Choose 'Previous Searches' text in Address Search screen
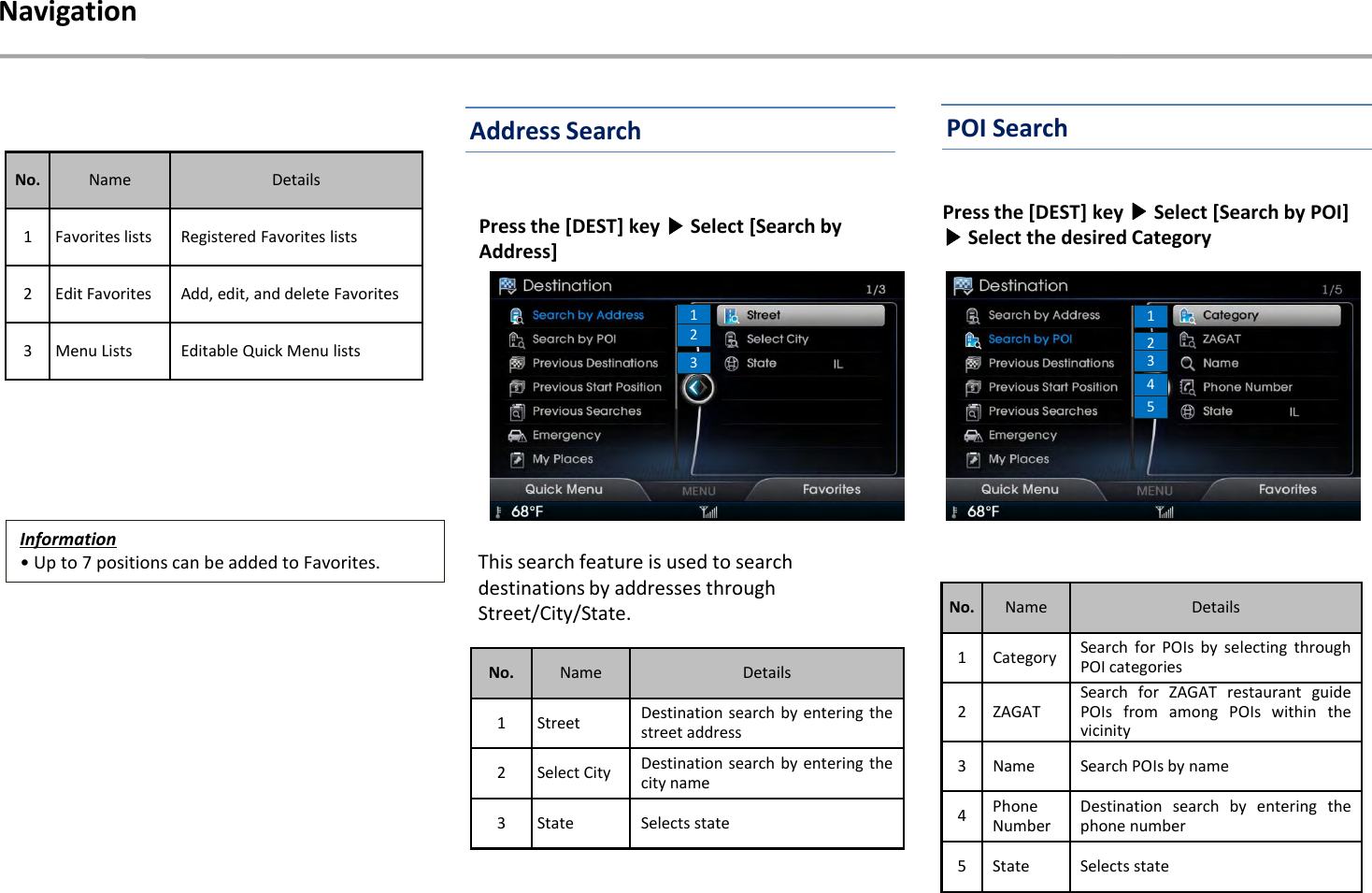The width and height of the screenshot is (1372, 893). (587, 411)
